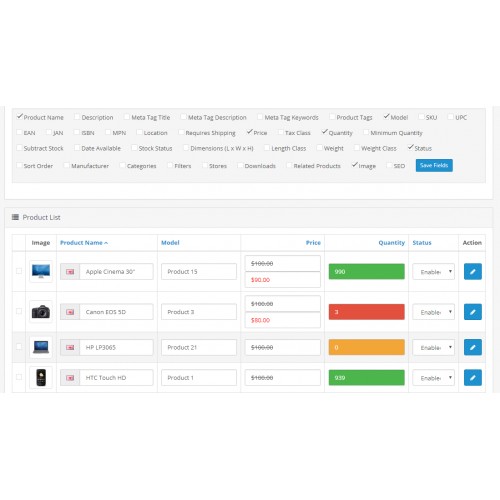The height and width of the screenshot is (500, 500).
Task: Enable the Description field checkbox
Action: [x=77, y=117]
